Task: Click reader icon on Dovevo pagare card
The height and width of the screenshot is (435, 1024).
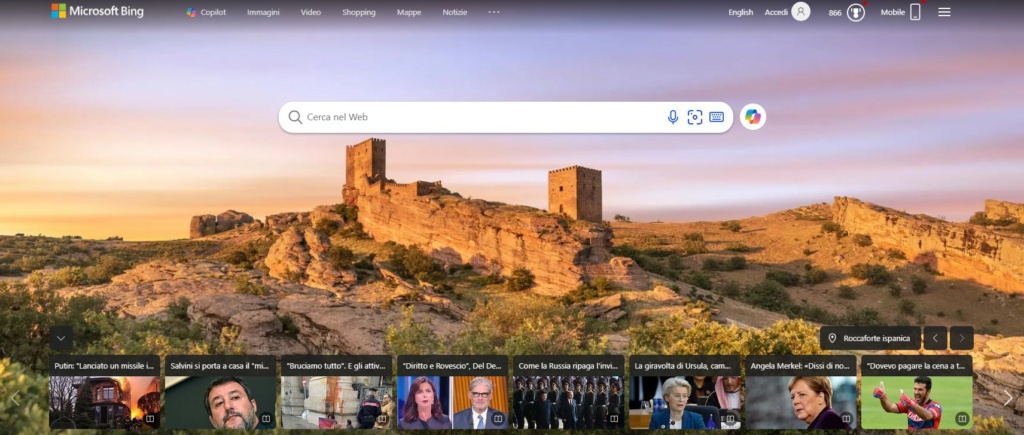Action: (x=962, y=419)
